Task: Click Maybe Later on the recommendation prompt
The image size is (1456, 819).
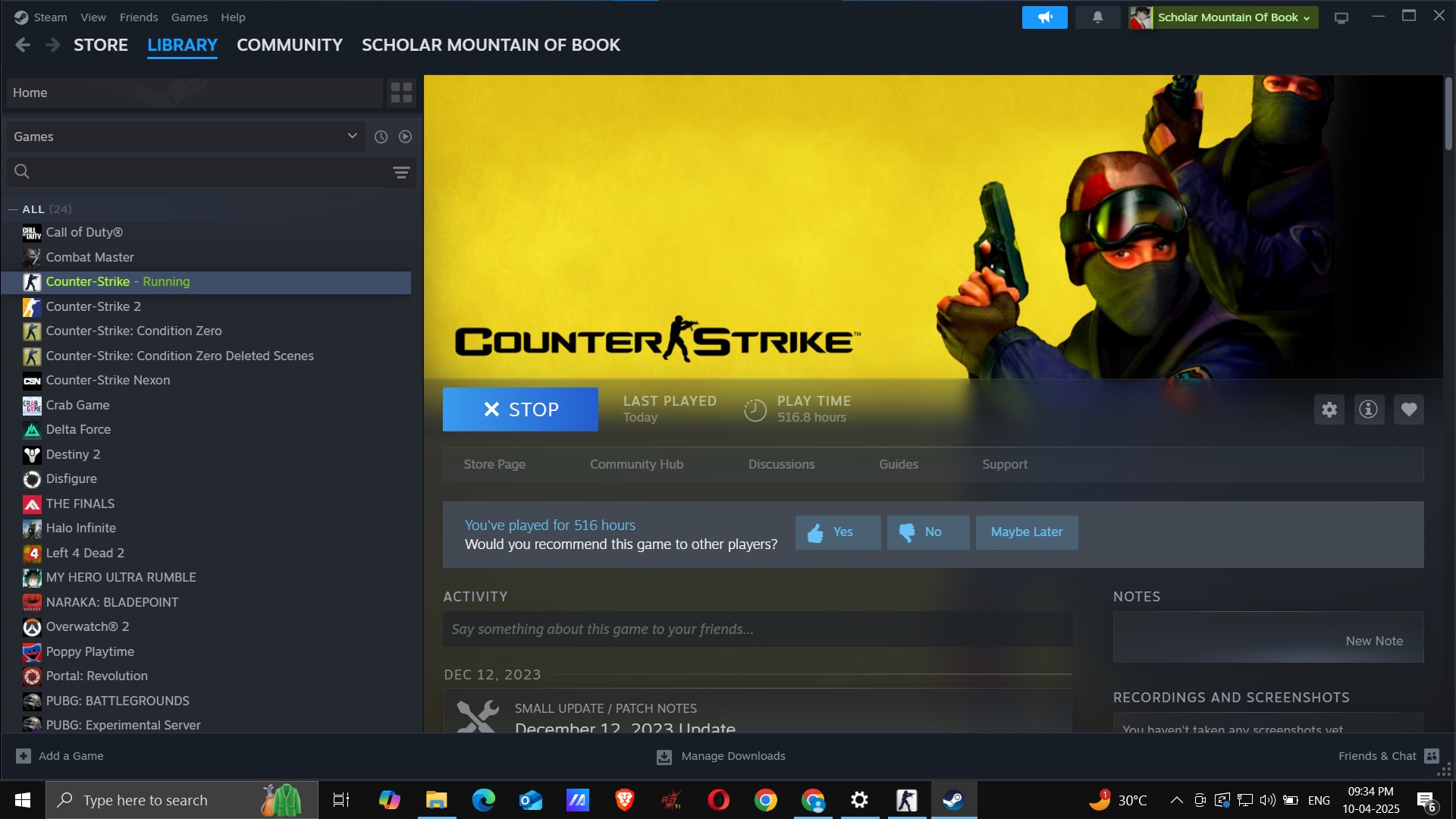Action: pos(1026,532)
